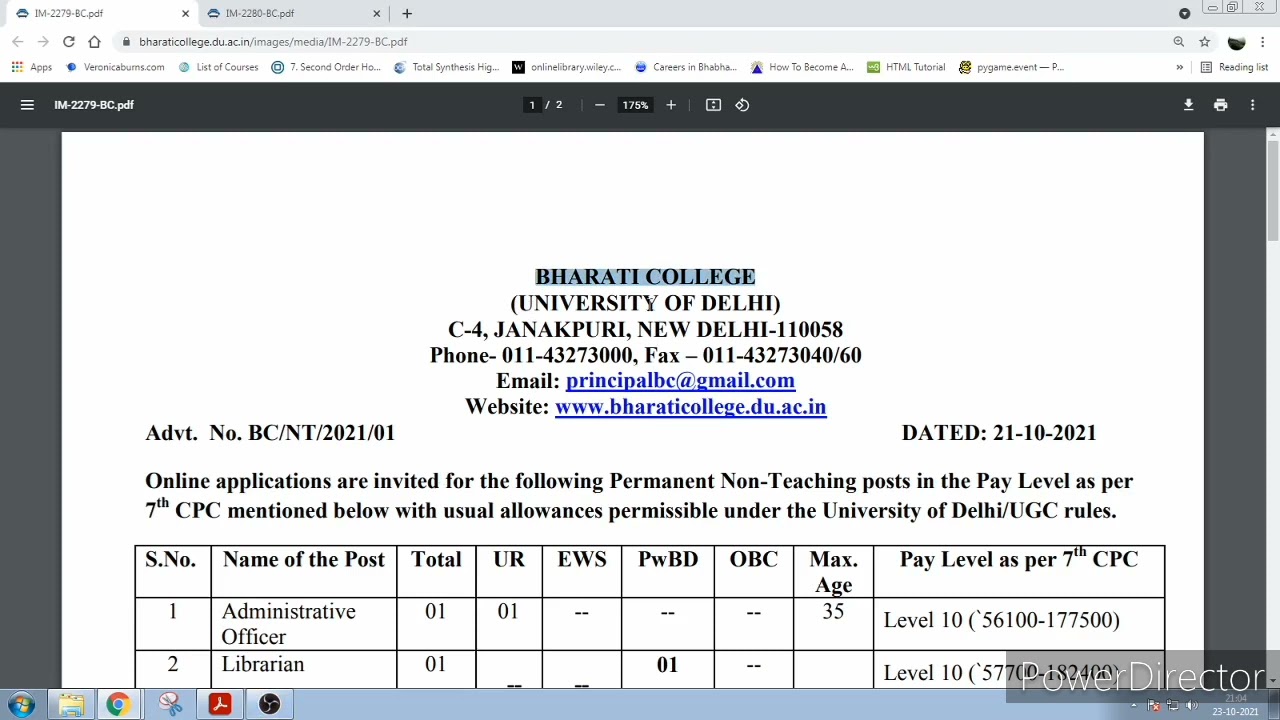Open the browser profile avatar
Viewport: 1280px width, 720px height.
click(1237, 42)
